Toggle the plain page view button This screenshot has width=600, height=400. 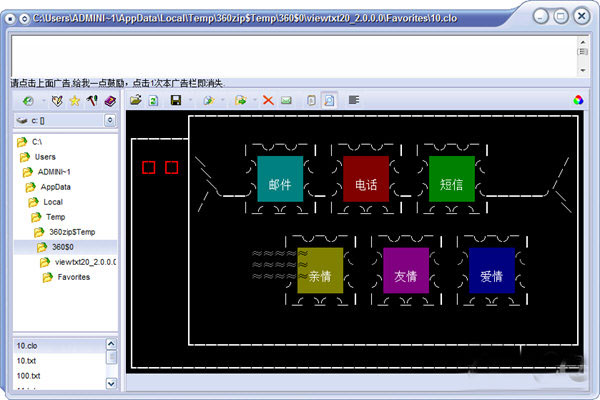311,100
